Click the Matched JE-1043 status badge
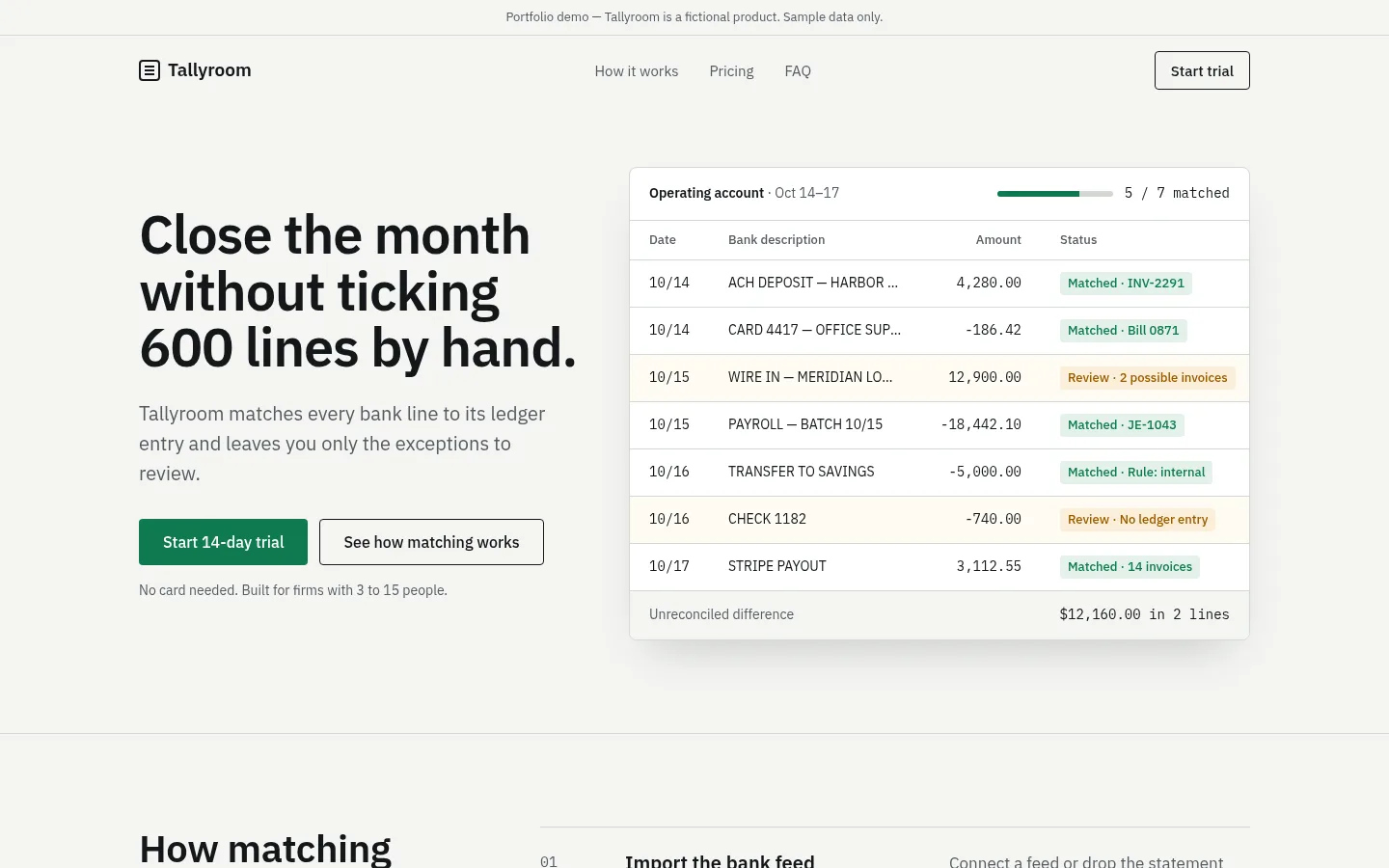 (x=1122, y=425)
